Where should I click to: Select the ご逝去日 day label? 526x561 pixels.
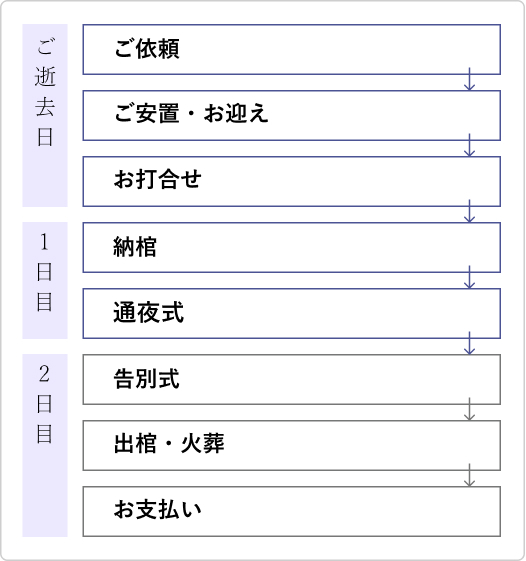(x=45, y=115)
